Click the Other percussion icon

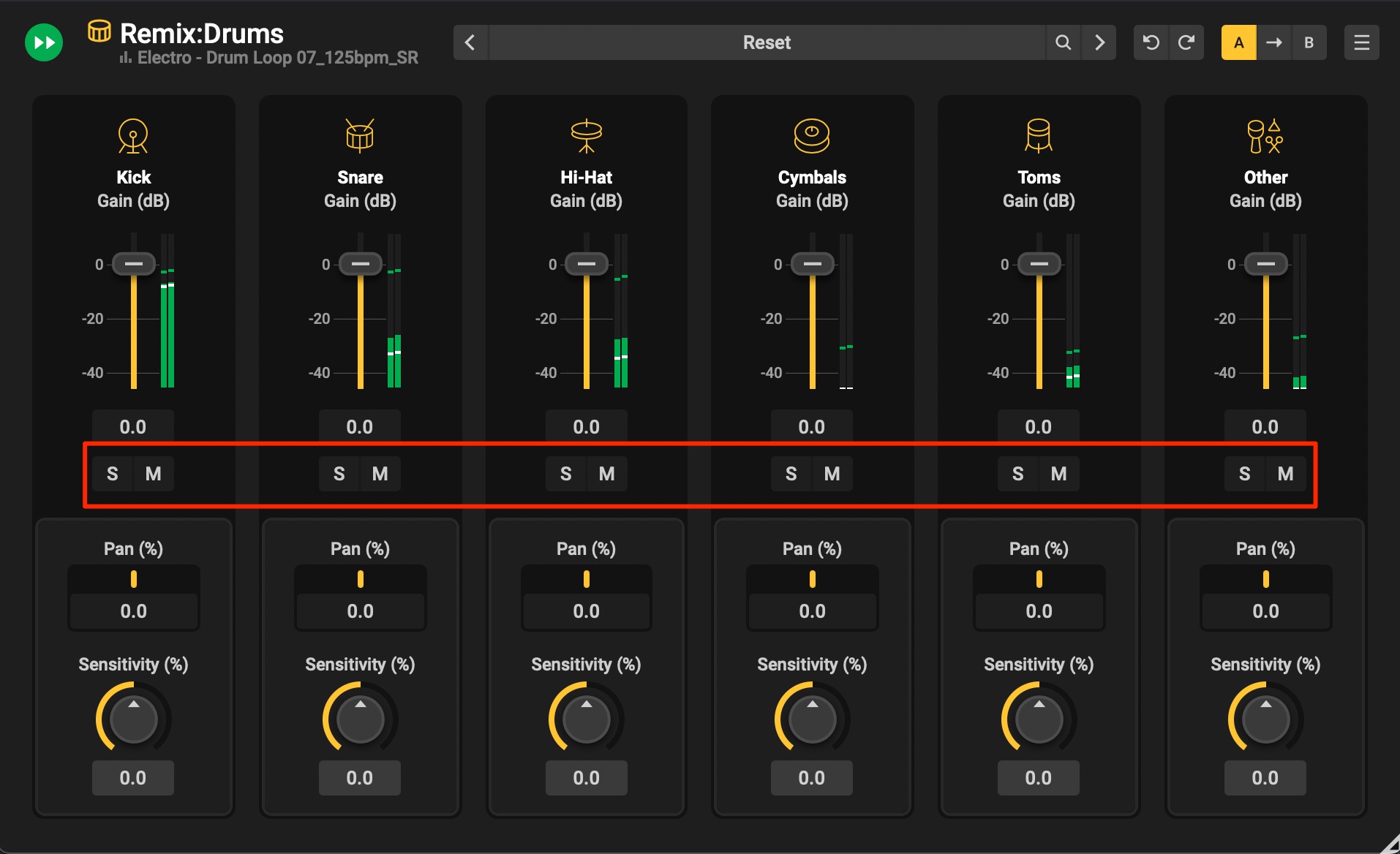[x=1265, y=136]
